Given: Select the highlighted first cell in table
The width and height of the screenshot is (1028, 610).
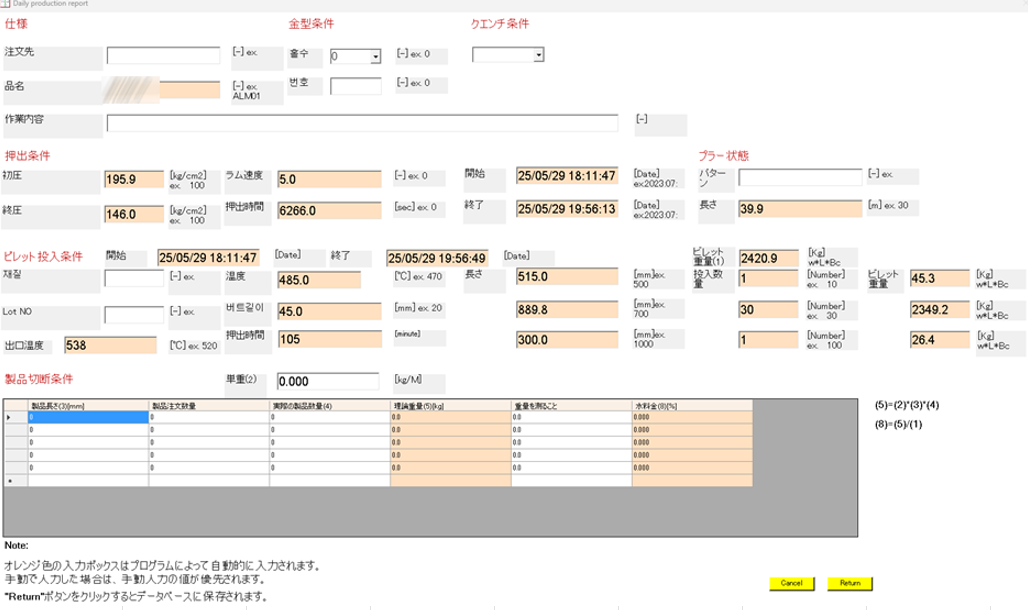Looking at the screenshot, I should click(x=88, y=417).
